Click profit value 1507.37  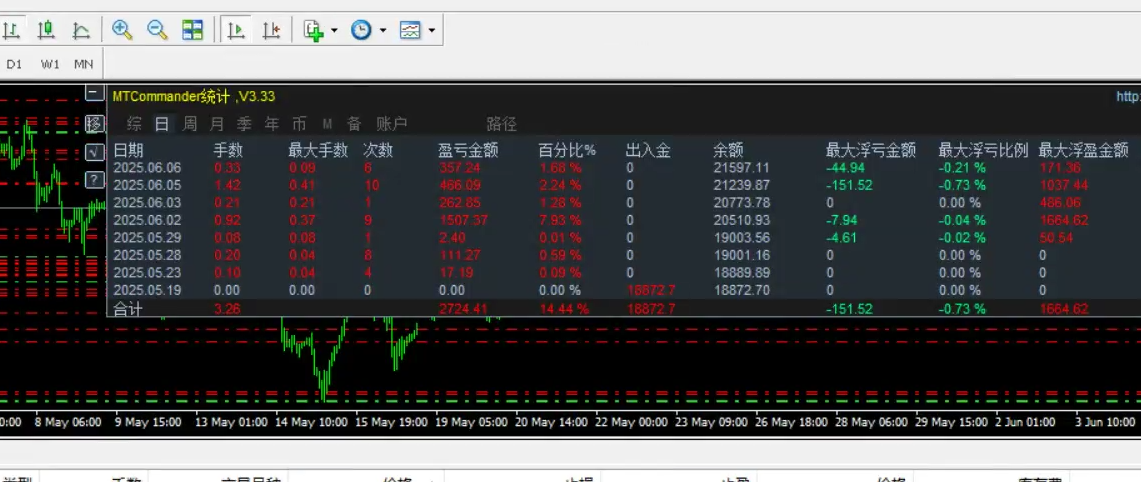[x=462, y=220]
